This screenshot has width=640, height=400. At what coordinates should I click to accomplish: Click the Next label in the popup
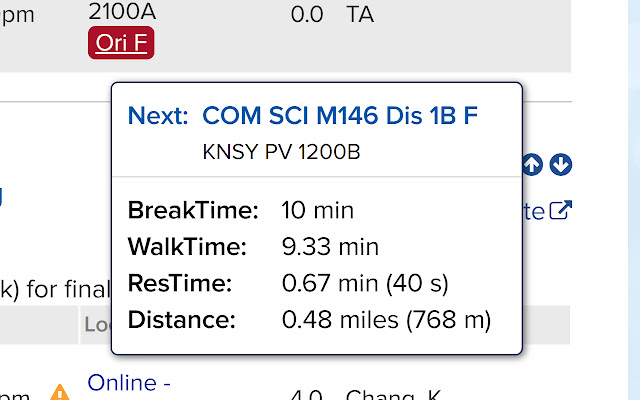158,116
